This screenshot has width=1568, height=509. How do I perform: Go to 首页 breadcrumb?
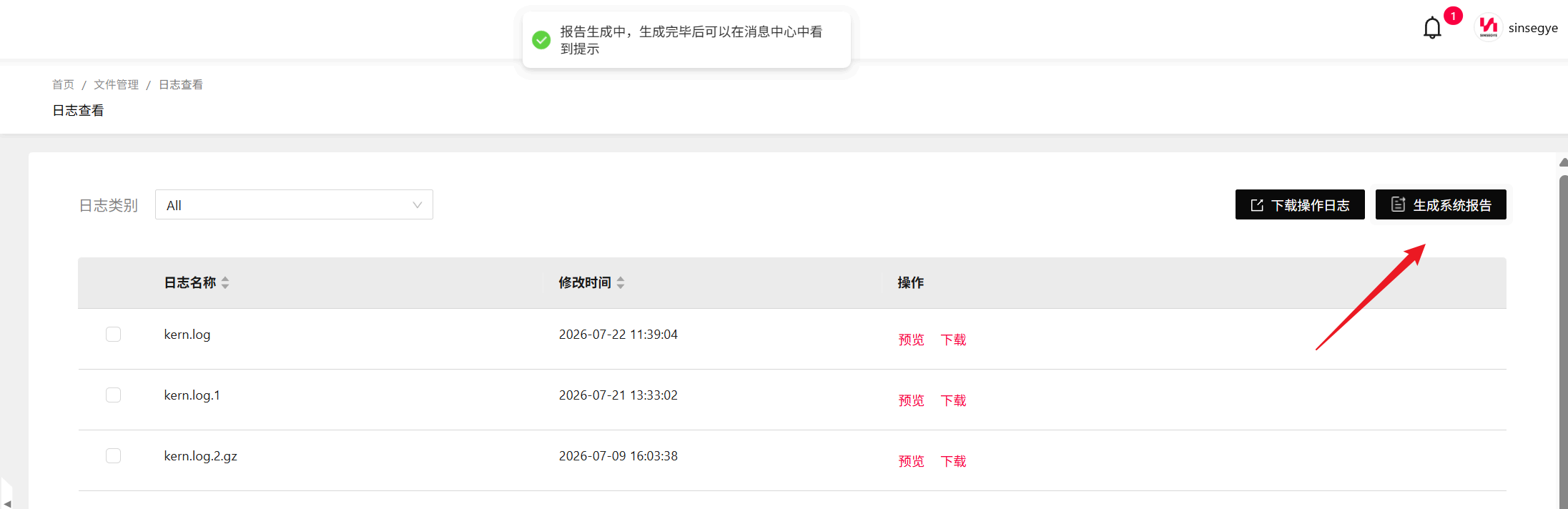click(x=63, y=84)
